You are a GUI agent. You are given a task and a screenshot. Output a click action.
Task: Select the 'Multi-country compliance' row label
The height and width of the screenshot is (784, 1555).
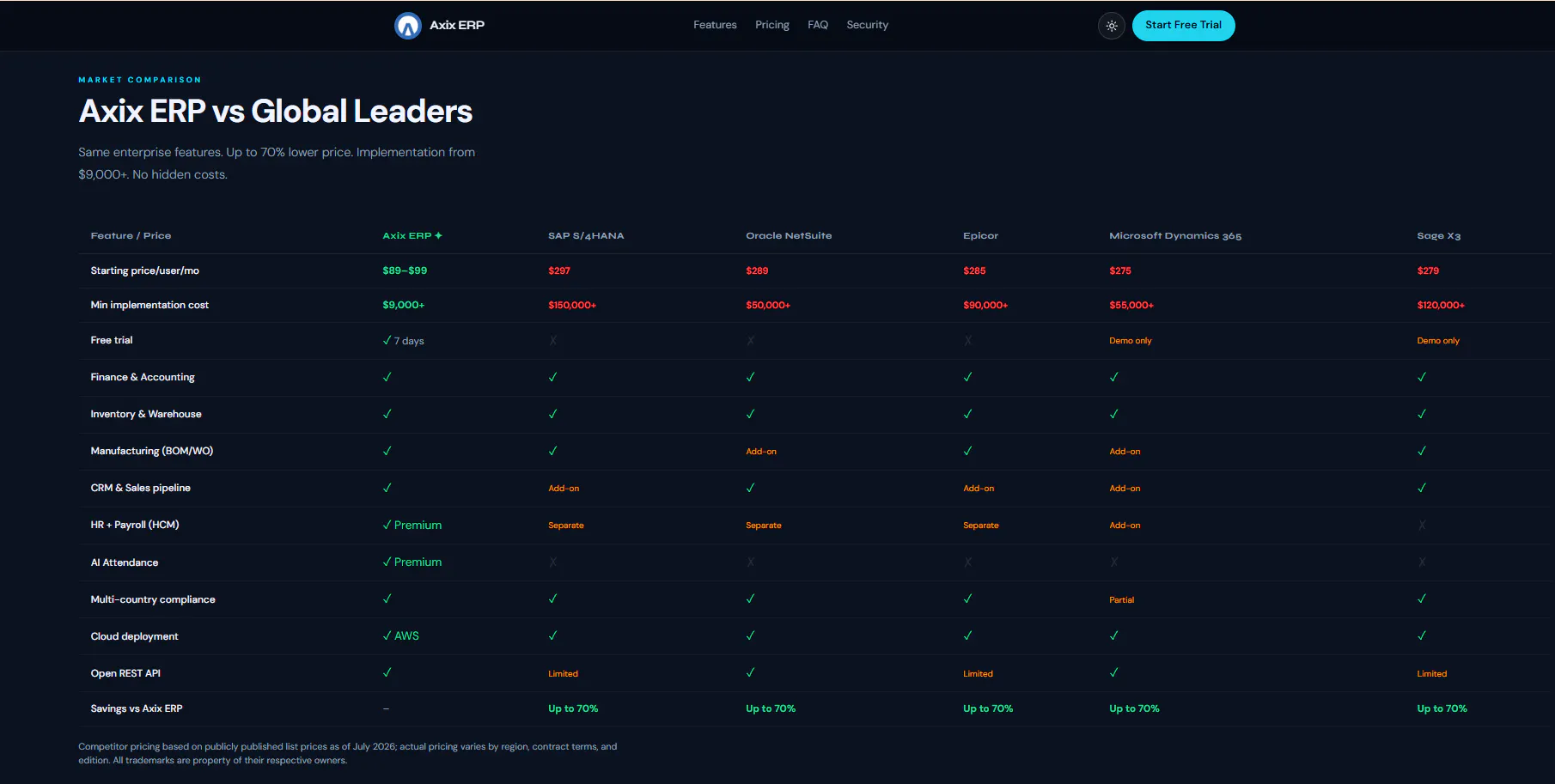click(153, 599)
